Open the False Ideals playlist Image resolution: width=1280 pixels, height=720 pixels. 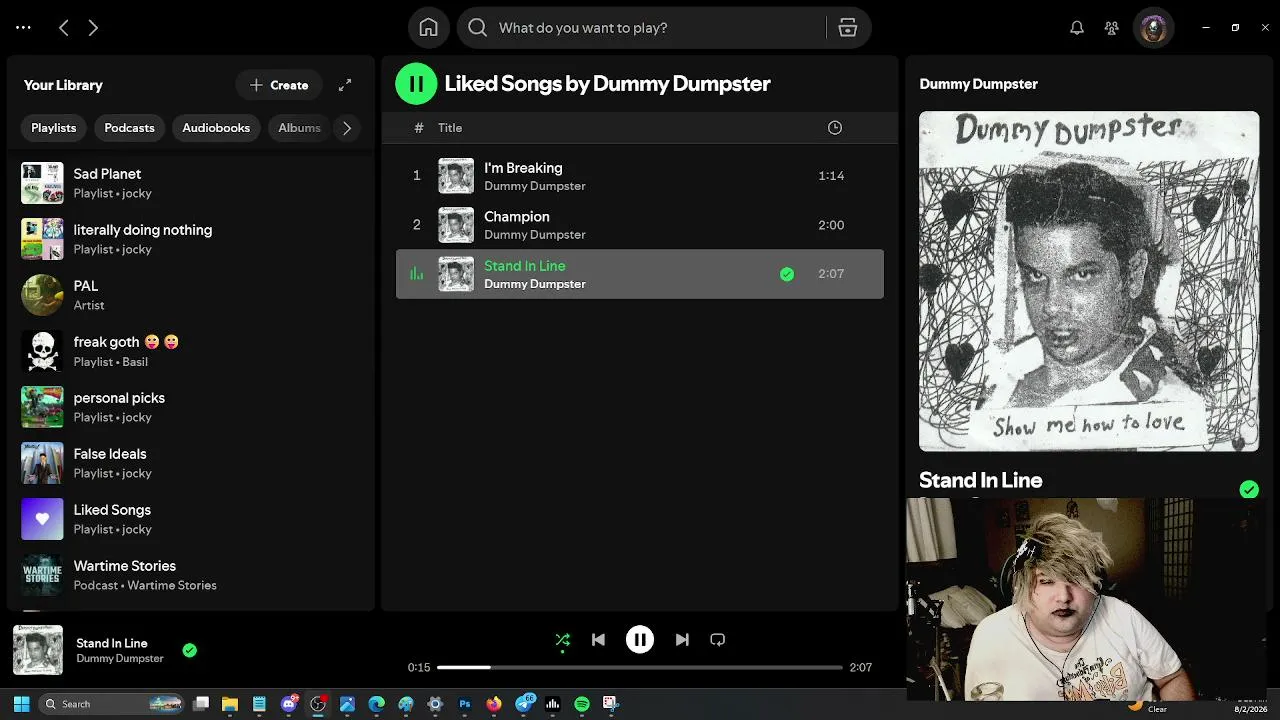[191, 463]
